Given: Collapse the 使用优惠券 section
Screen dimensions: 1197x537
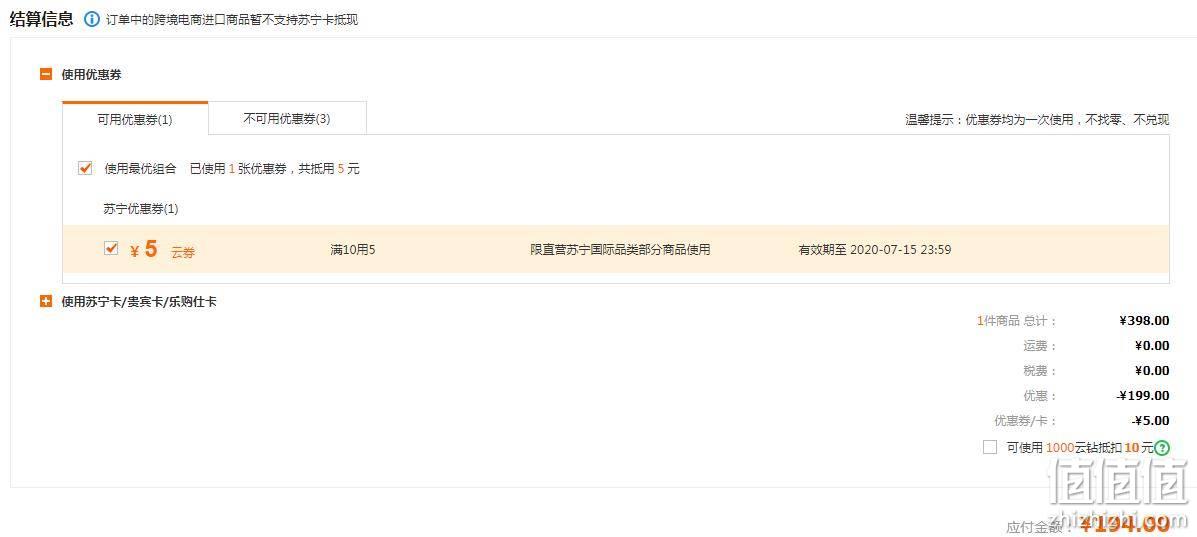Looking at the screenshot, I should [x=46, y=75].
